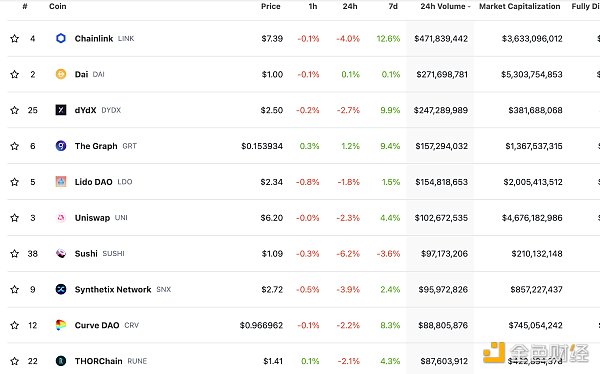Toggle favorite star for Dai
This screenshot has width=600, height=374.
pyautogui.click(x=15, y=74)
